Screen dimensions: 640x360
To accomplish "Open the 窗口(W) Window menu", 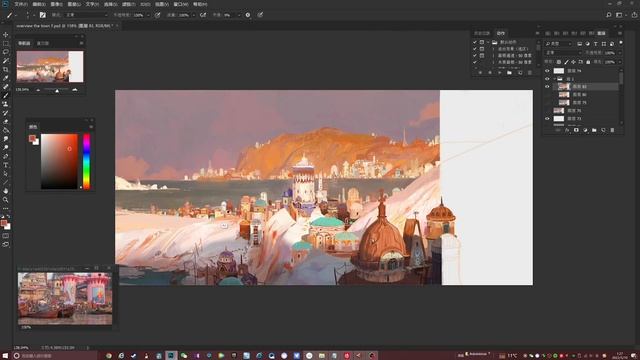I will pos(181,4).
